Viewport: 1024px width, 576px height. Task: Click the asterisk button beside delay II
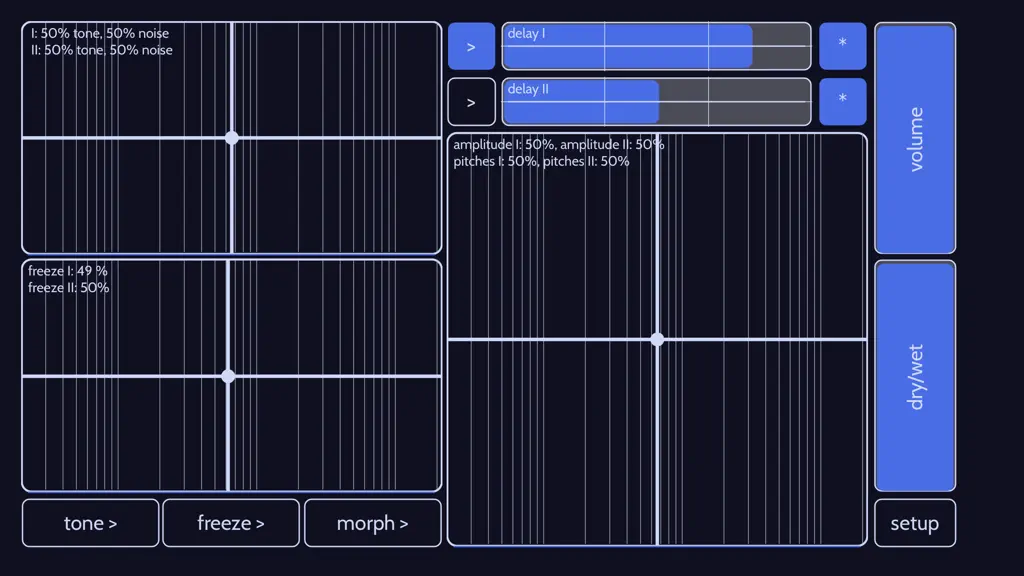point(842,102)
